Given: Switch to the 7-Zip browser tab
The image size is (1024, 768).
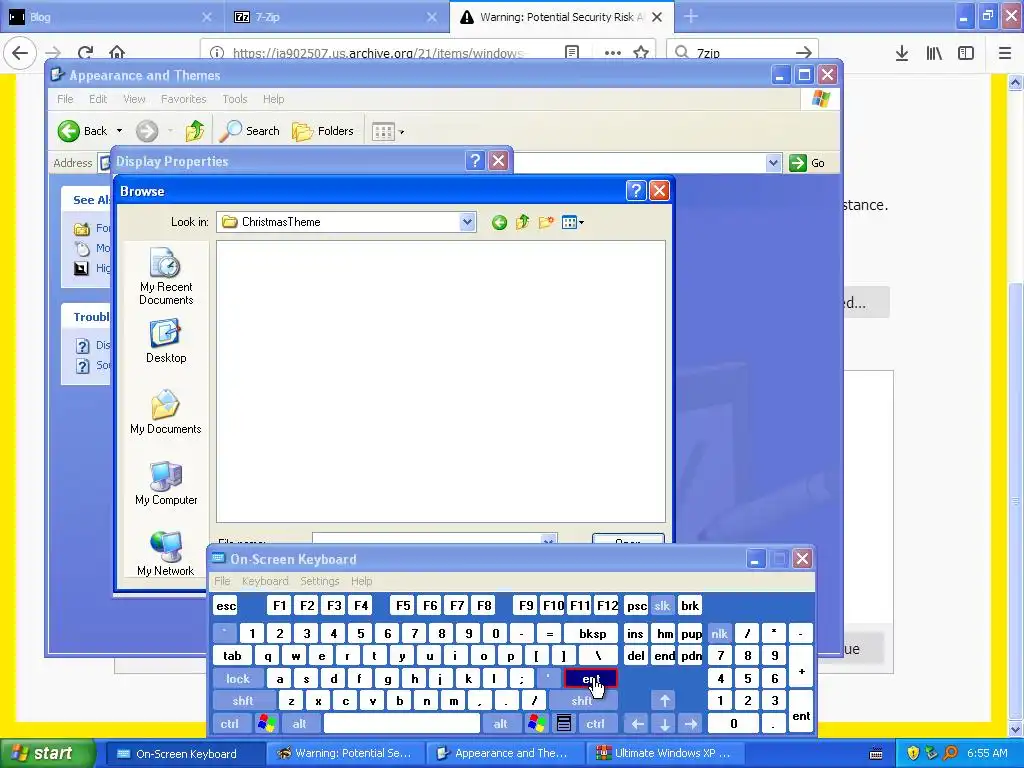Looking at the screenshot, I should (x=337, y=17).
